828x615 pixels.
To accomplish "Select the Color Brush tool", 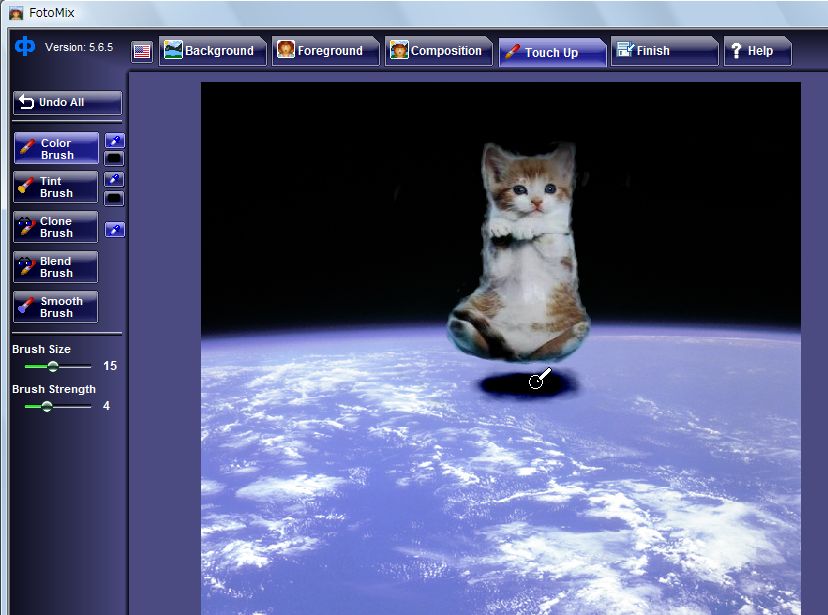I will [56, 148].
